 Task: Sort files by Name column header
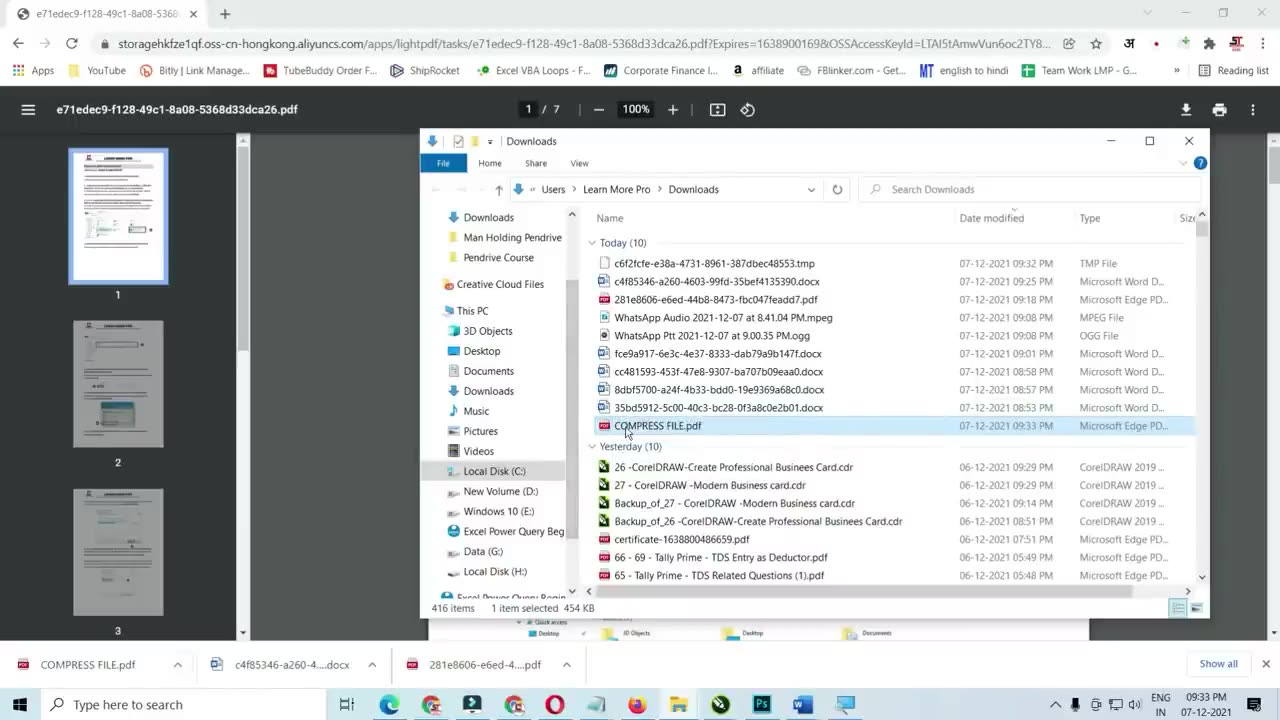click(x=609, y=218)
